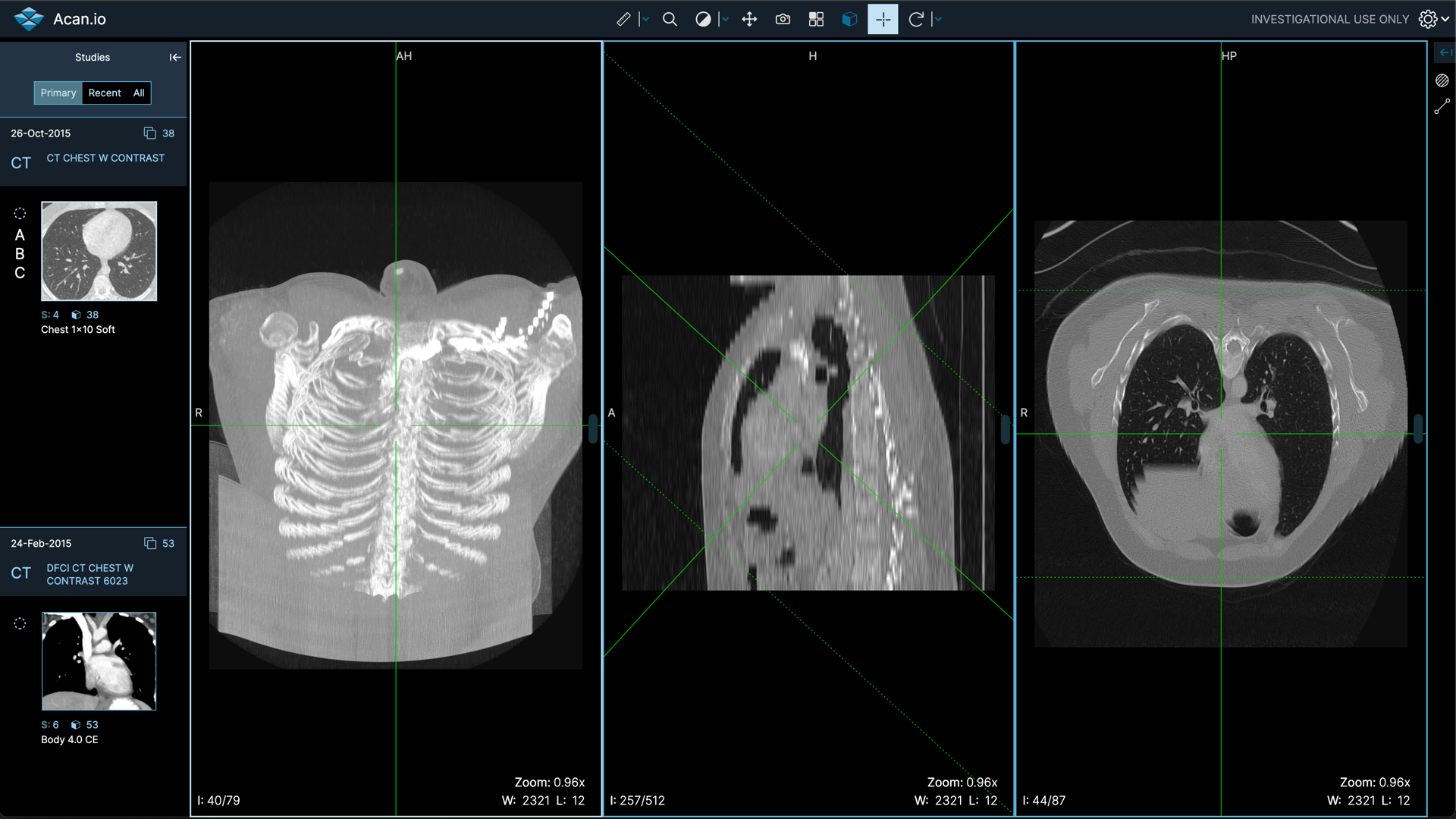This screenshot has width=1456, height=819.
Task: Toggle the circle next to Body 4.0 CE
Action: pyautogui.click(x=20, y=623)
